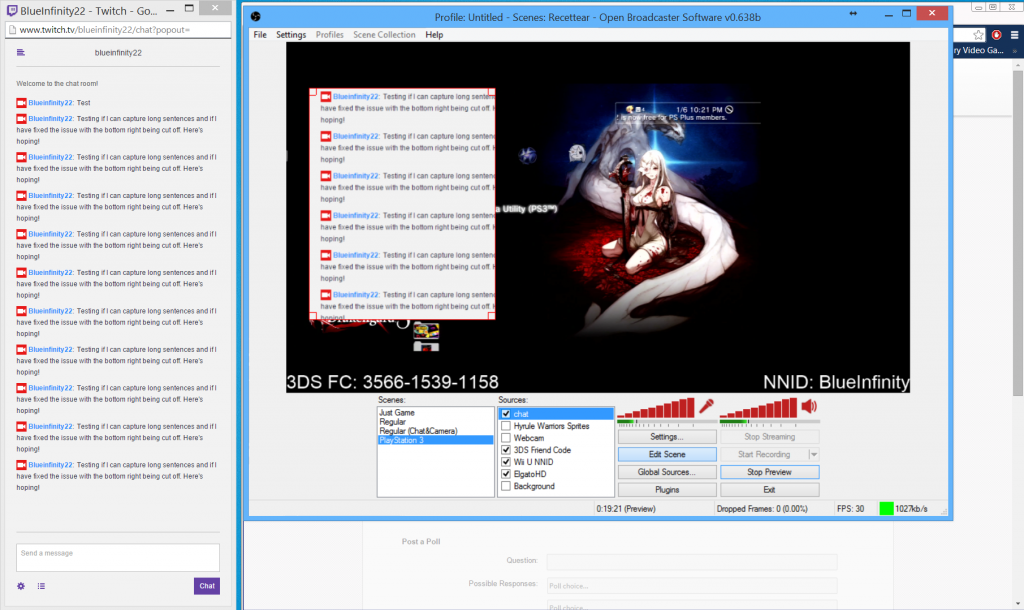Open the viewer list icon in Twitch chat
Screen dimensions: 1024x610
tap(41, 586)
